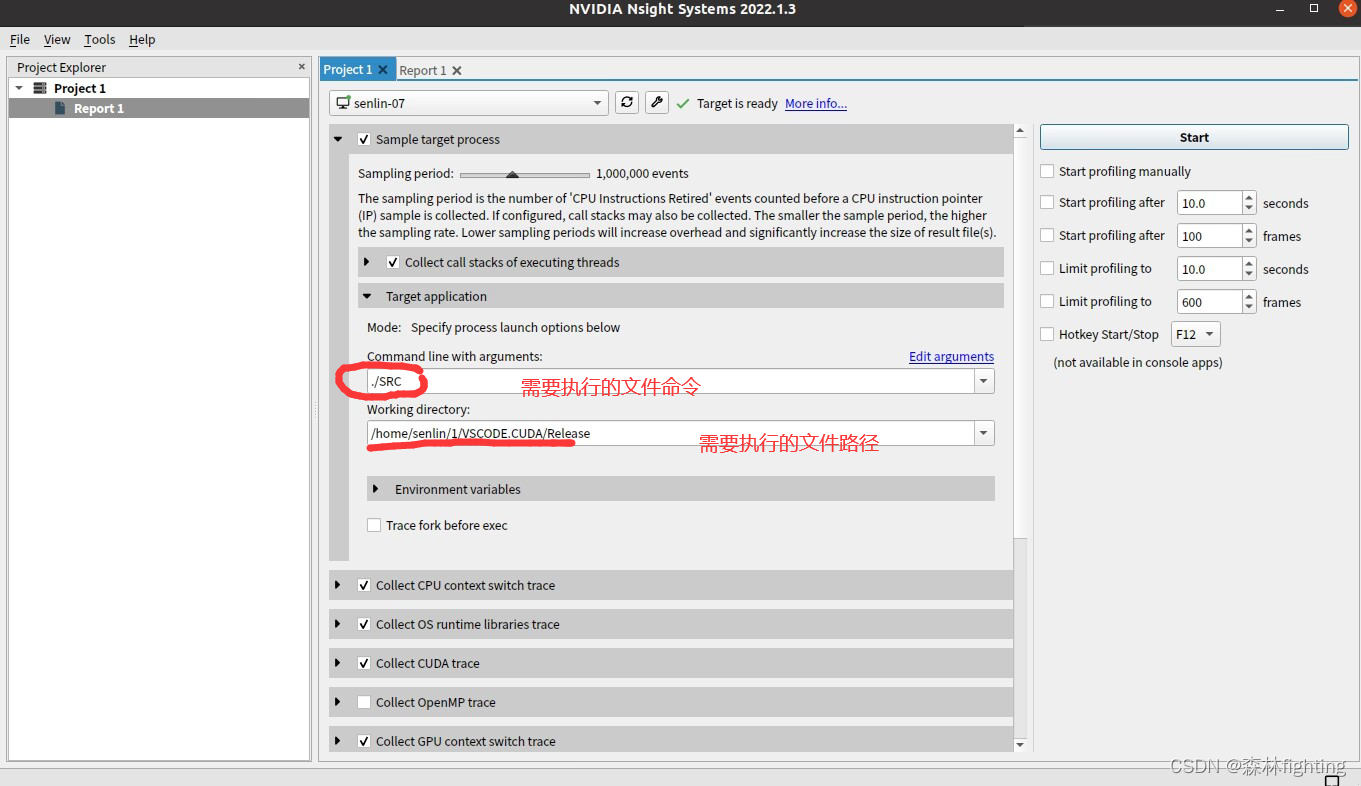This screenshot has height=786, width=1361.
Task: Click the 600 frames limit field
Action: tap(1209, 302)
